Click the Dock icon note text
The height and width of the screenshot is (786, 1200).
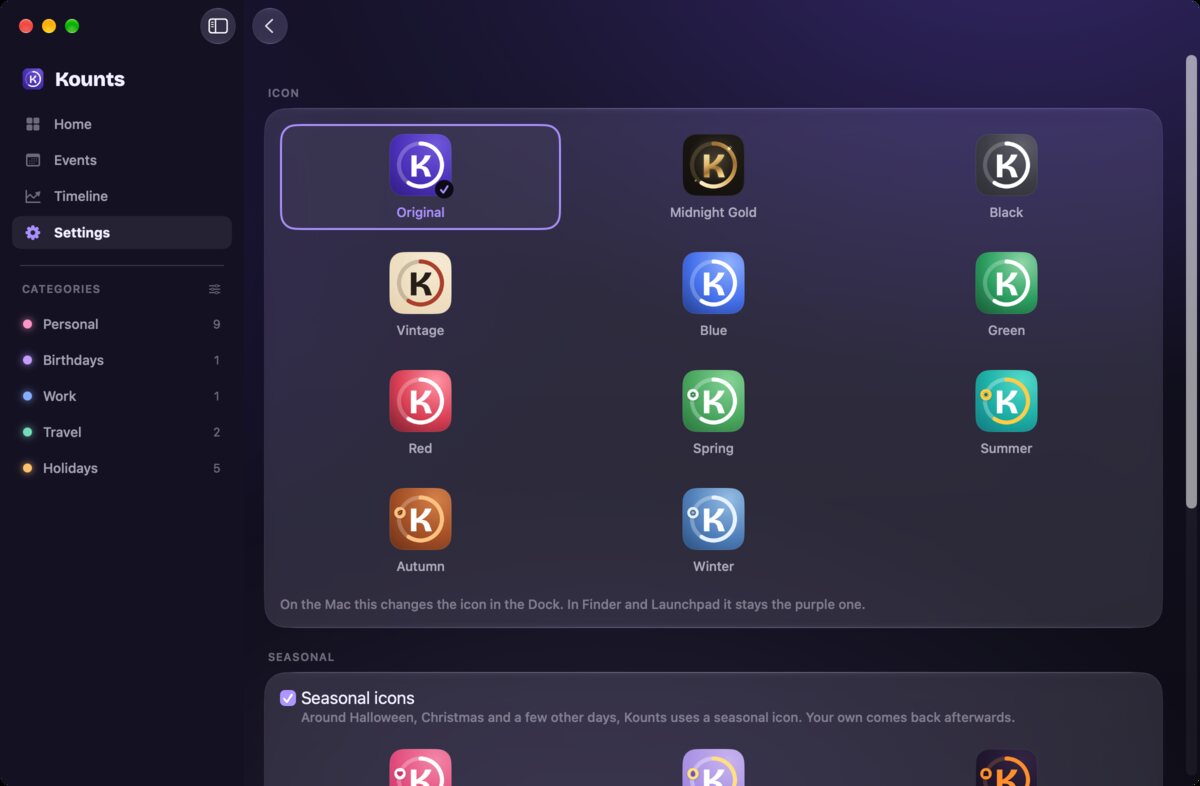click(x=572, y=604)
